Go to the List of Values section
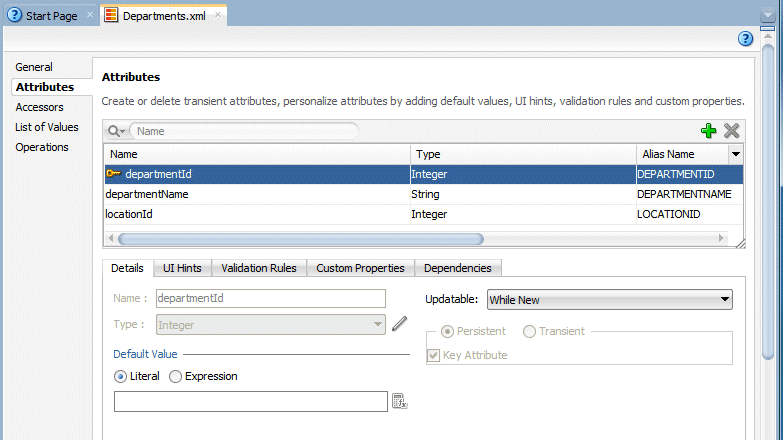The height and width of the screenshot is (440, 783). (47, 127)
